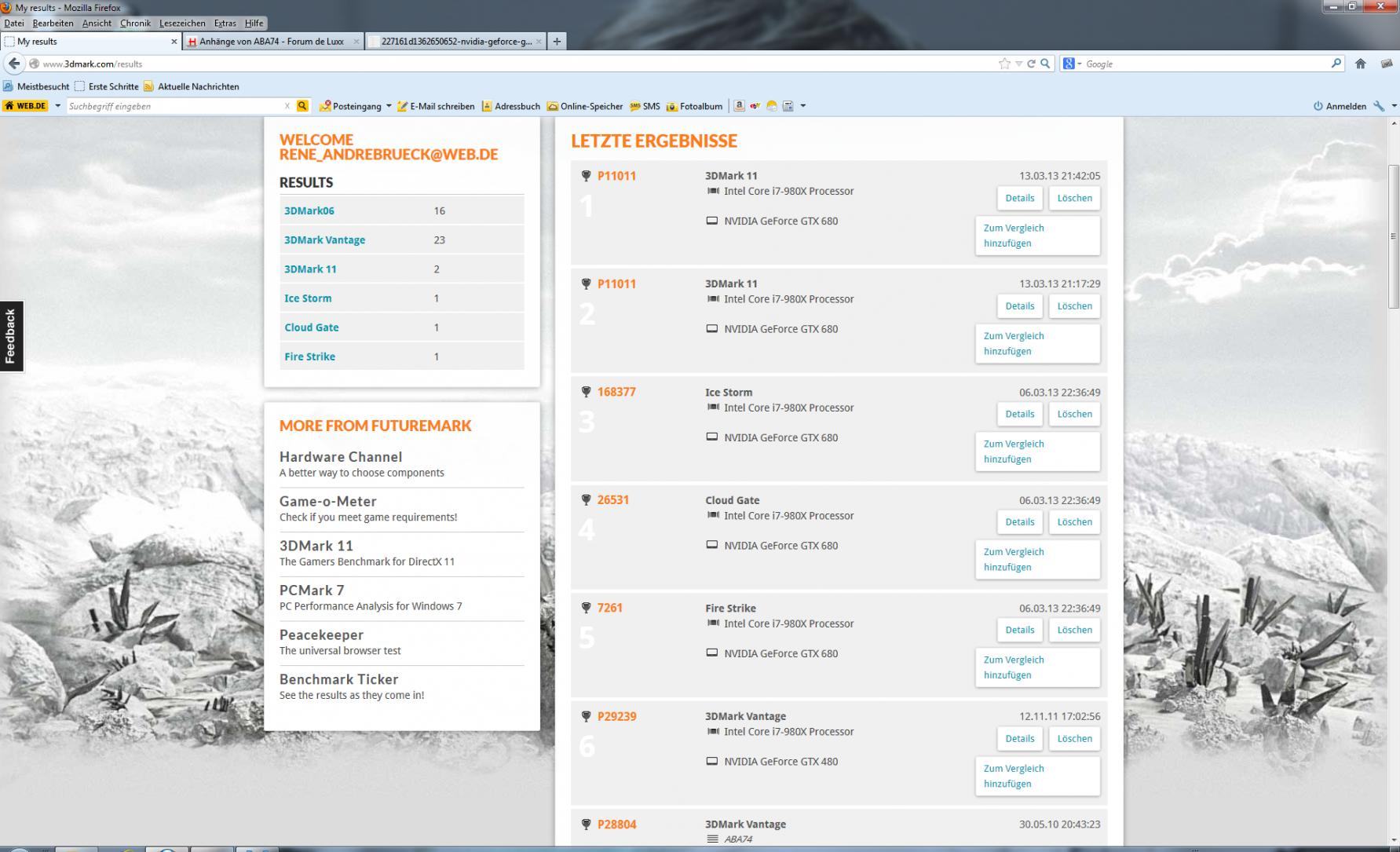Open the Extras menu

(225, 24)
